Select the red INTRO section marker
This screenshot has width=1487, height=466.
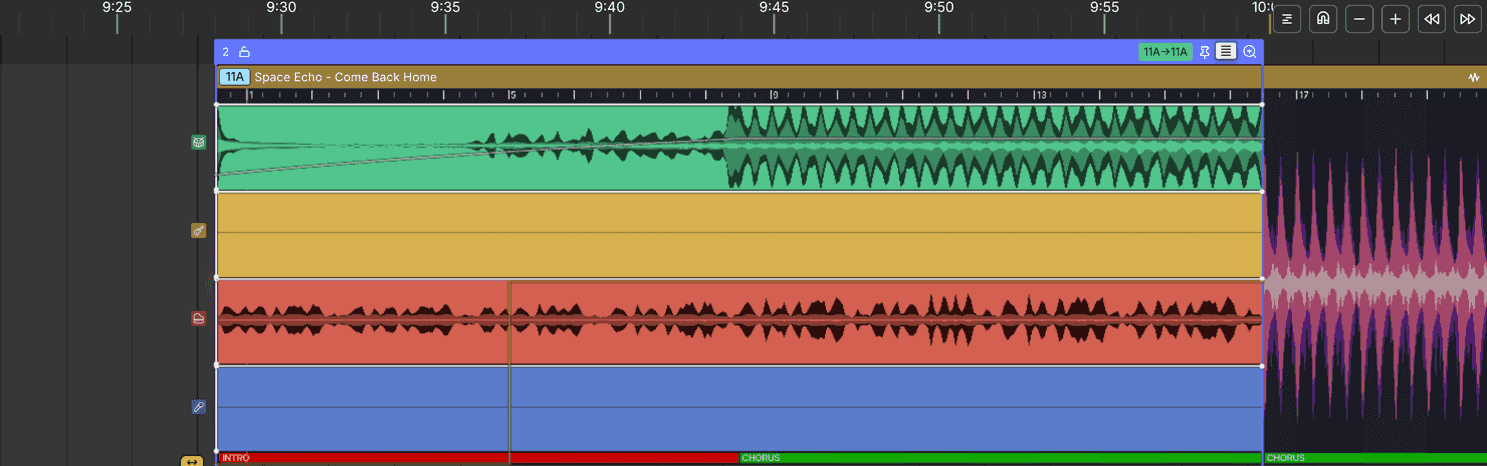[x=360, y=458]
